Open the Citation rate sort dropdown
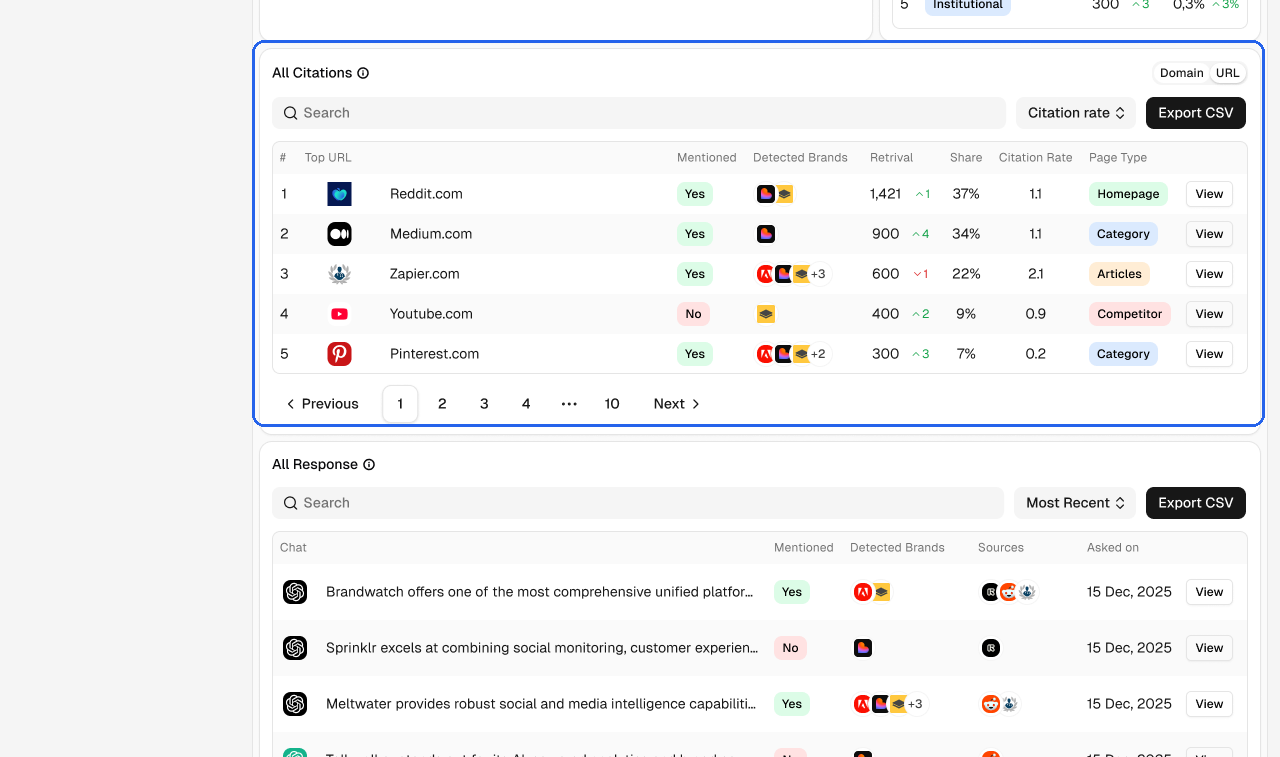The height and width of the screenshot is (757, 1280). coord(1077,113)
